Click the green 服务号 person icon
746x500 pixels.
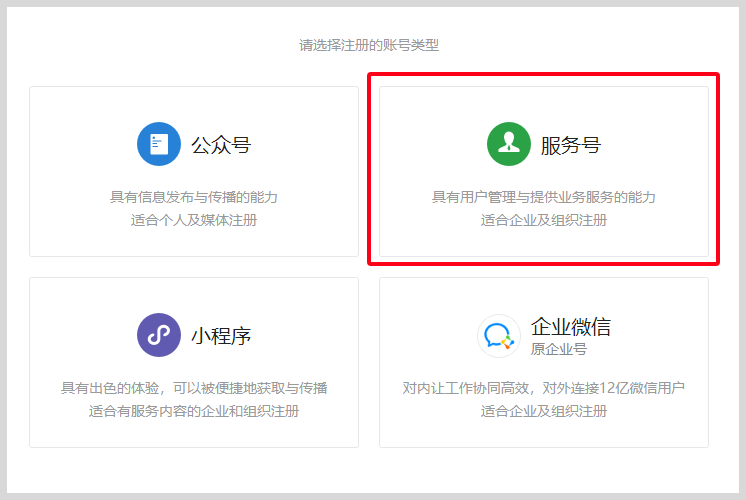click(x=509, y=144)
